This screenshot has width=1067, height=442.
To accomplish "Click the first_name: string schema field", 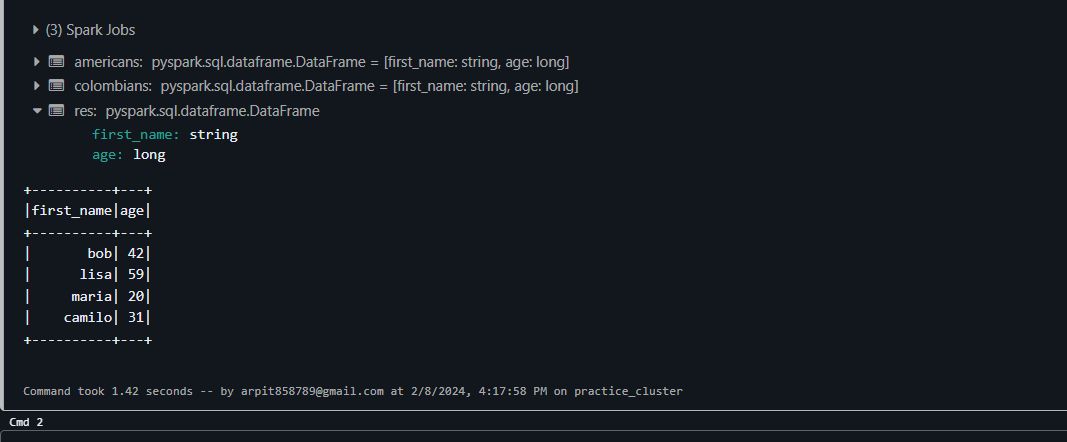I will point(165,135).
